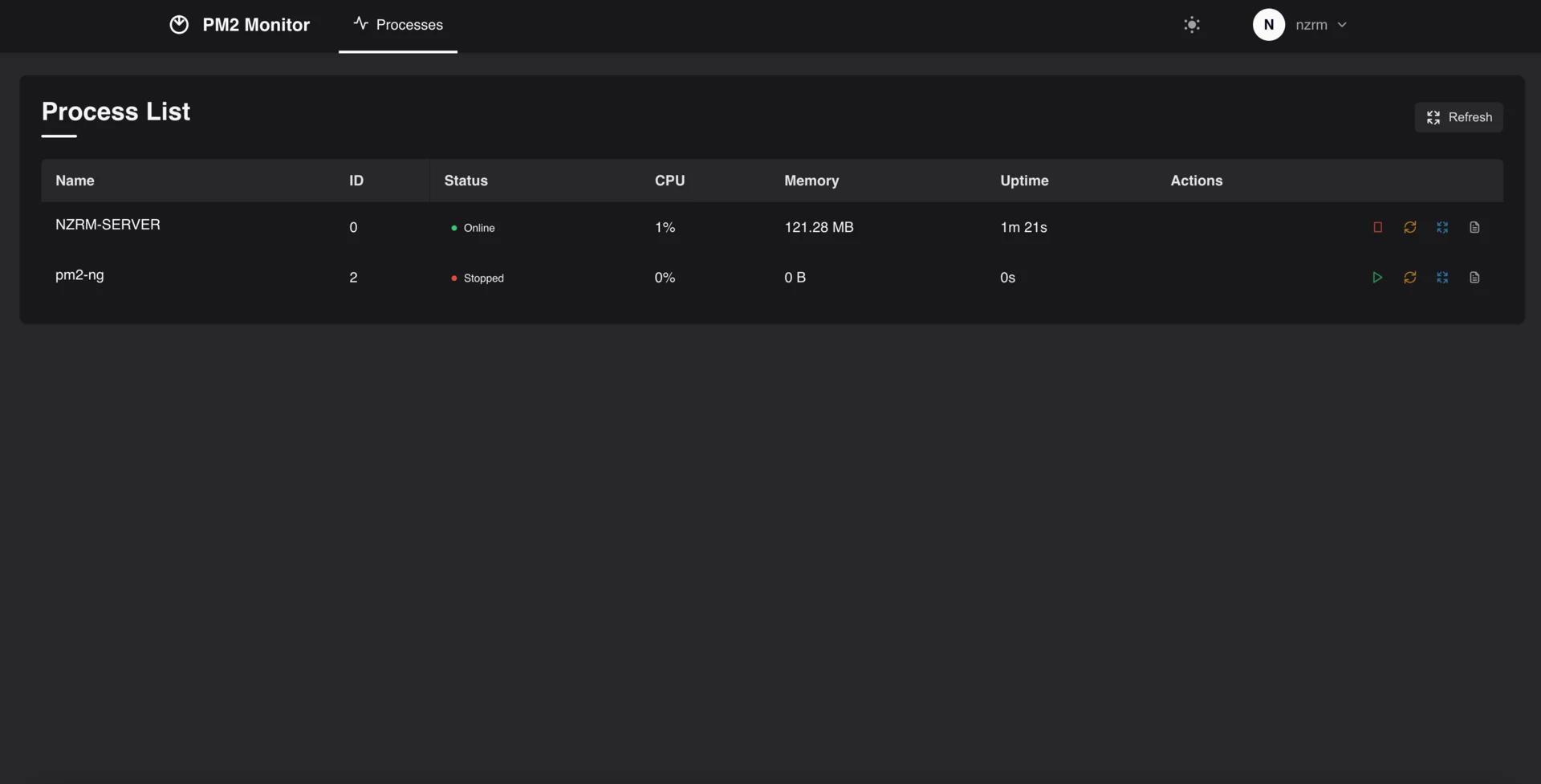
Task: Start the pm2-ng process with the green play icon
Action: click(x=1377, y=278)
